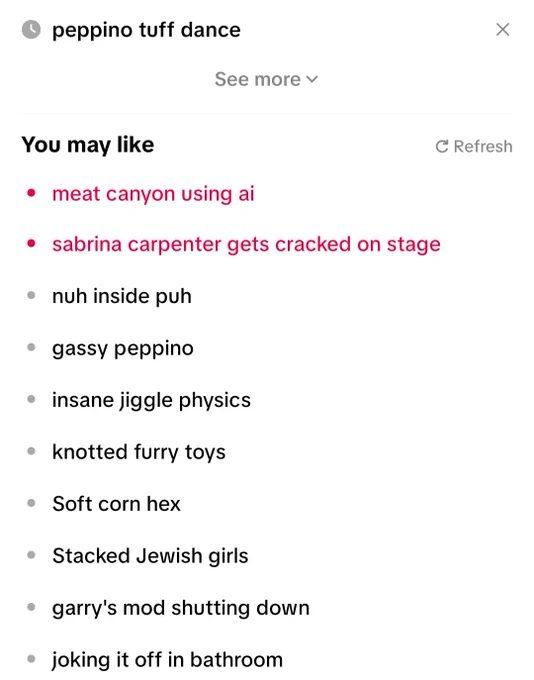Image resolution: width=534 pixels, height=680 pixels.
Task: Click the circular arrow Refresh icon
Action: tap(442, 147)
